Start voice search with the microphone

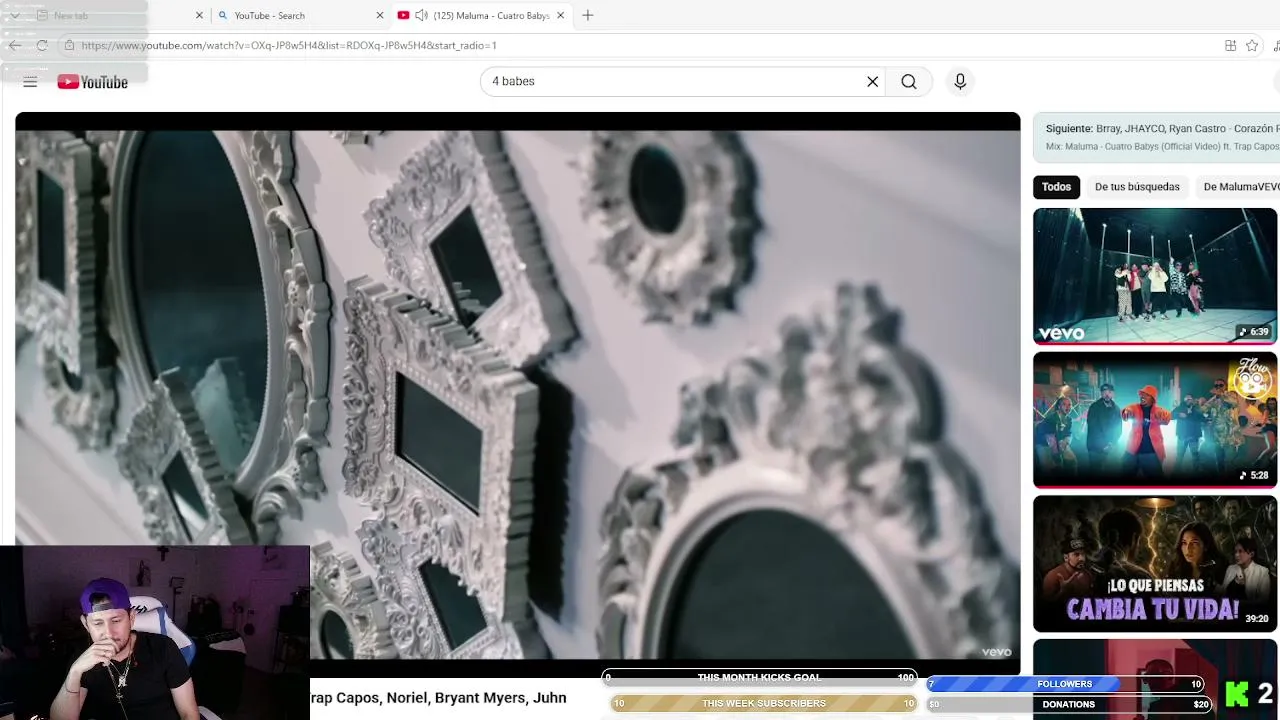point(960,82)
